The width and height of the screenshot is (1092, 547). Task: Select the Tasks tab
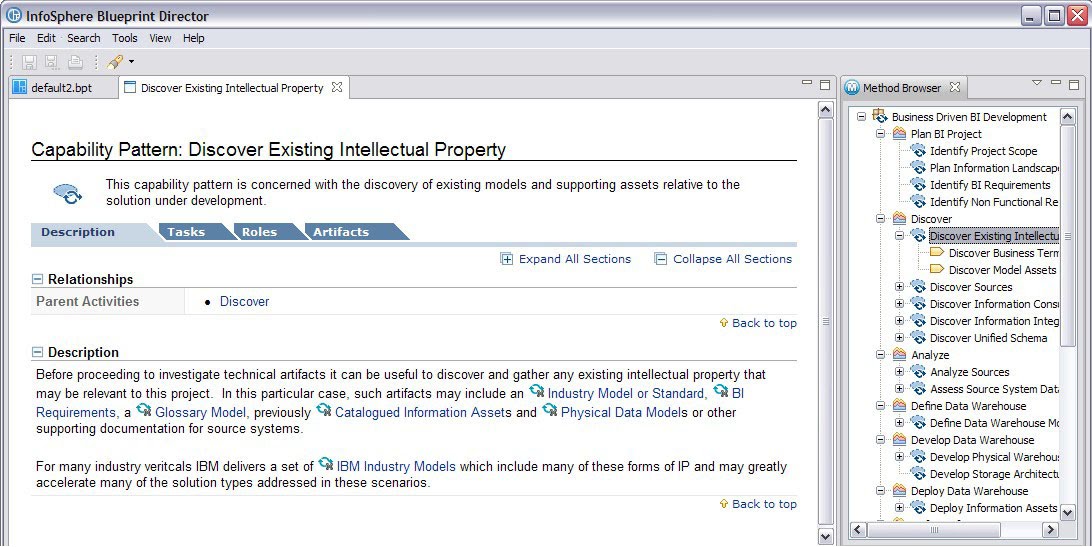pyautogui.click(x=186, y=232)
